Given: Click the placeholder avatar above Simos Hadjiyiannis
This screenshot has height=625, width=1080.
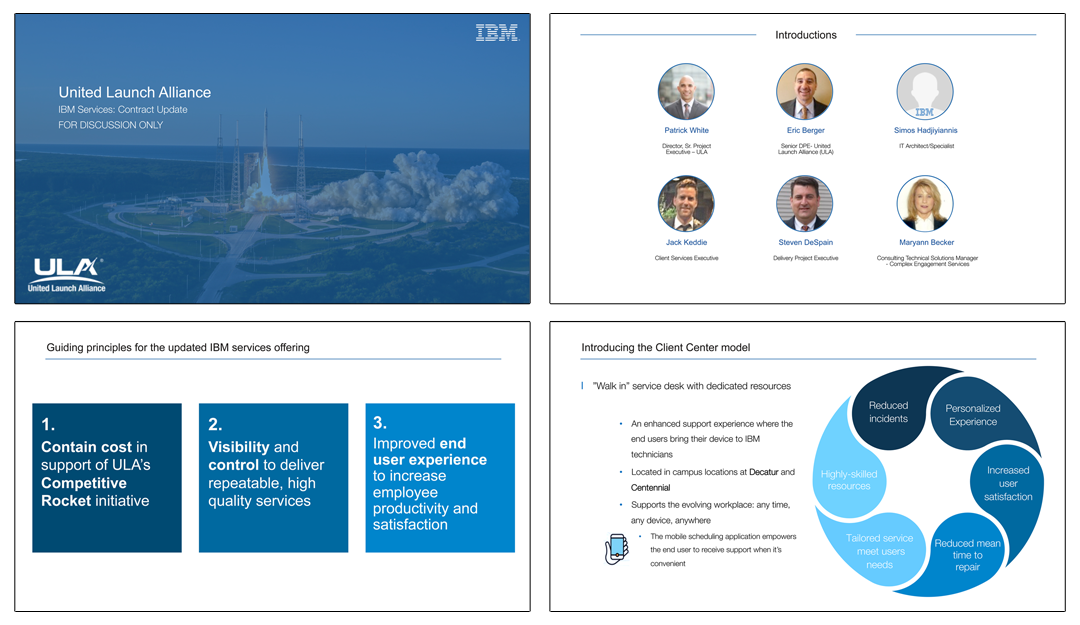Looking at the screenshot, I should [x=924, y=92].
